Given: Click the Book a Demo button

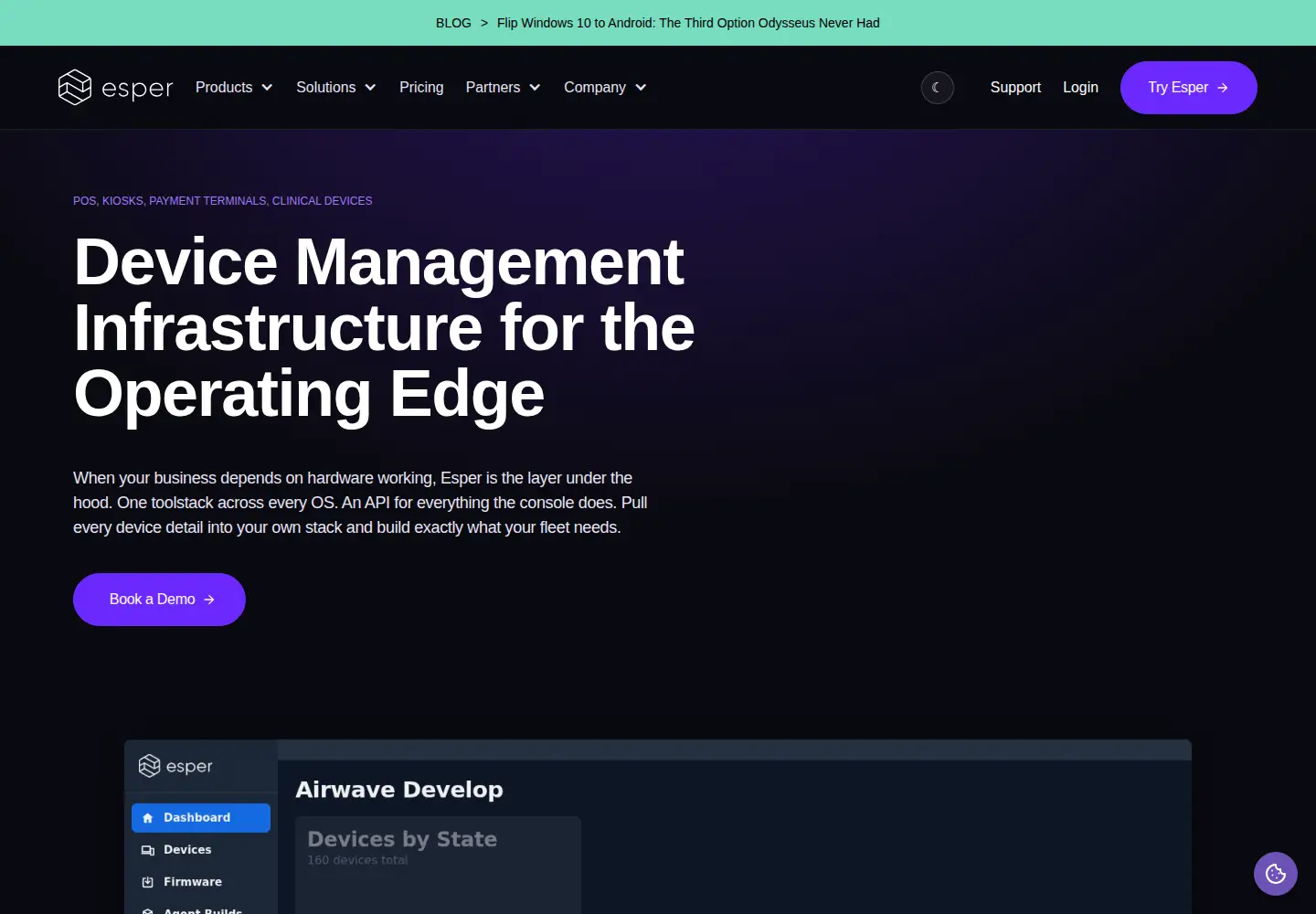Looking at the screenshot, I should [159, 600].
